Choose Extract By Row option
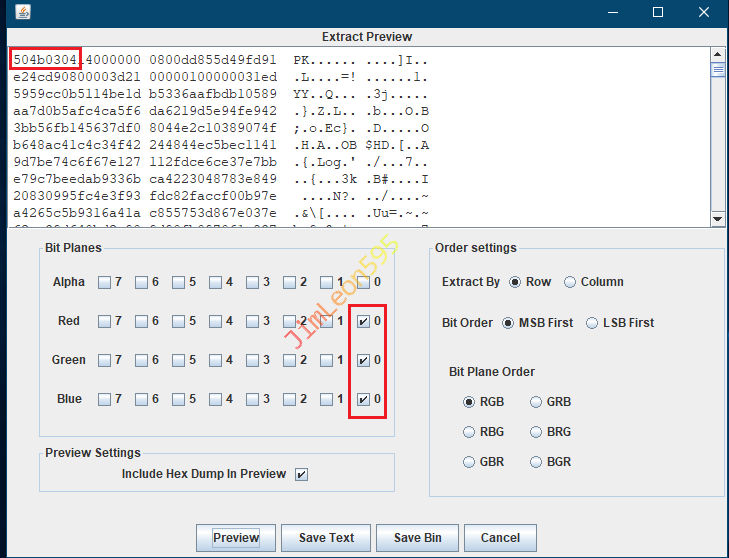 pos(516,282)
